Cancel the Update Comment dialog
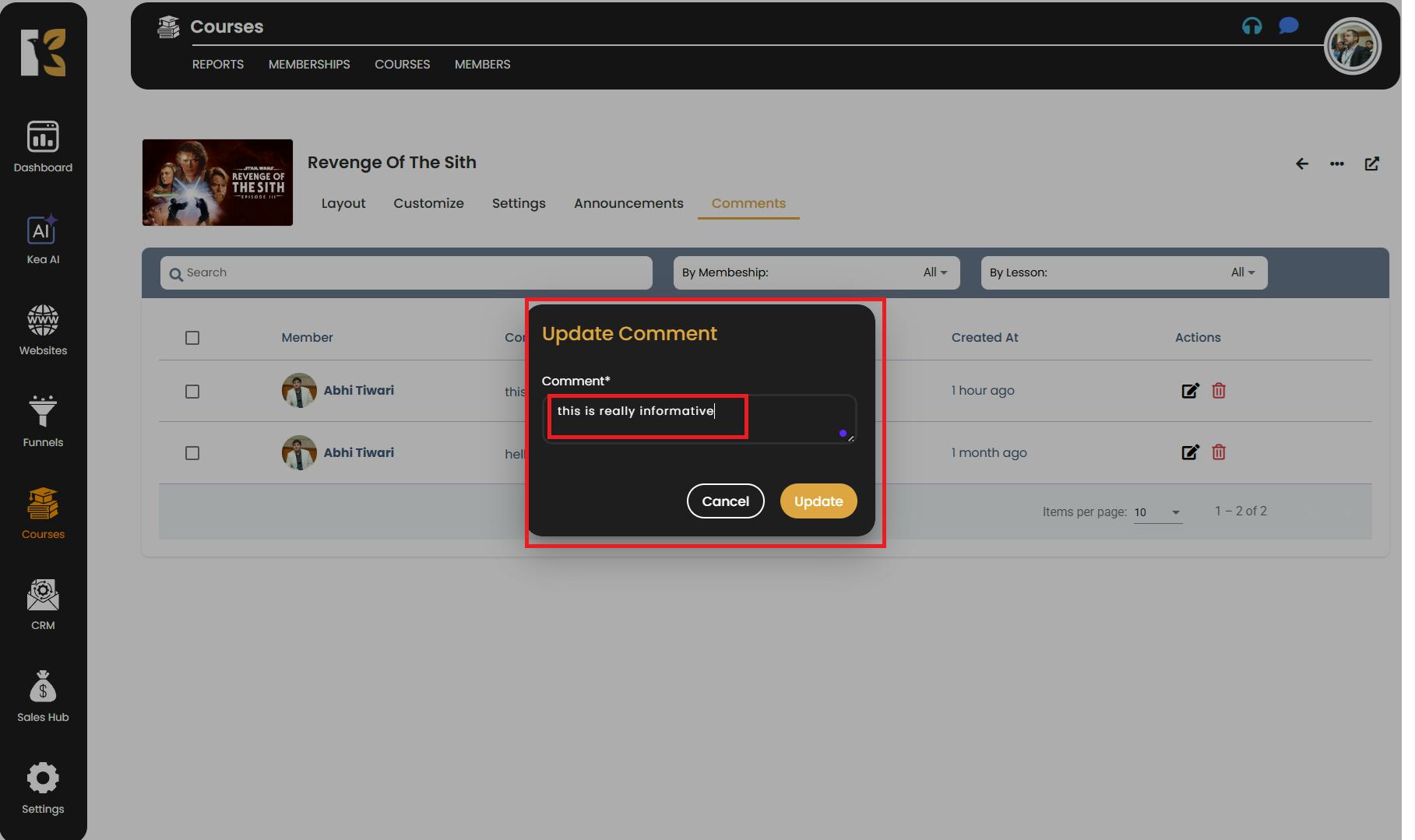Image resolution: width=1415 pixels, height=840 pixels. point(725,501)
